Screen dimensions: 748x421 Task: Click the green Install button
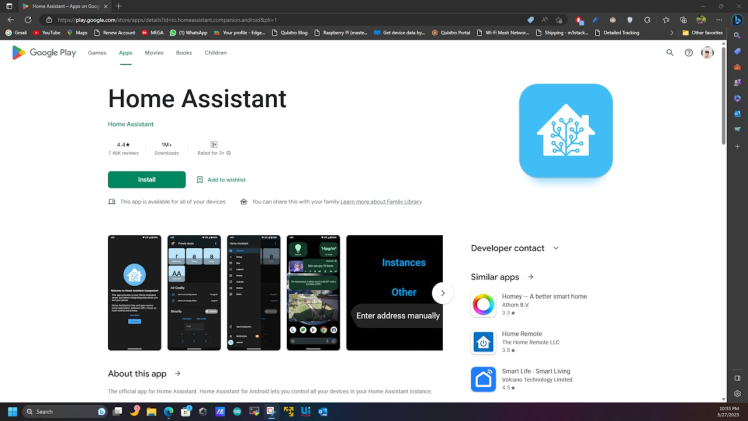point(146,179)
